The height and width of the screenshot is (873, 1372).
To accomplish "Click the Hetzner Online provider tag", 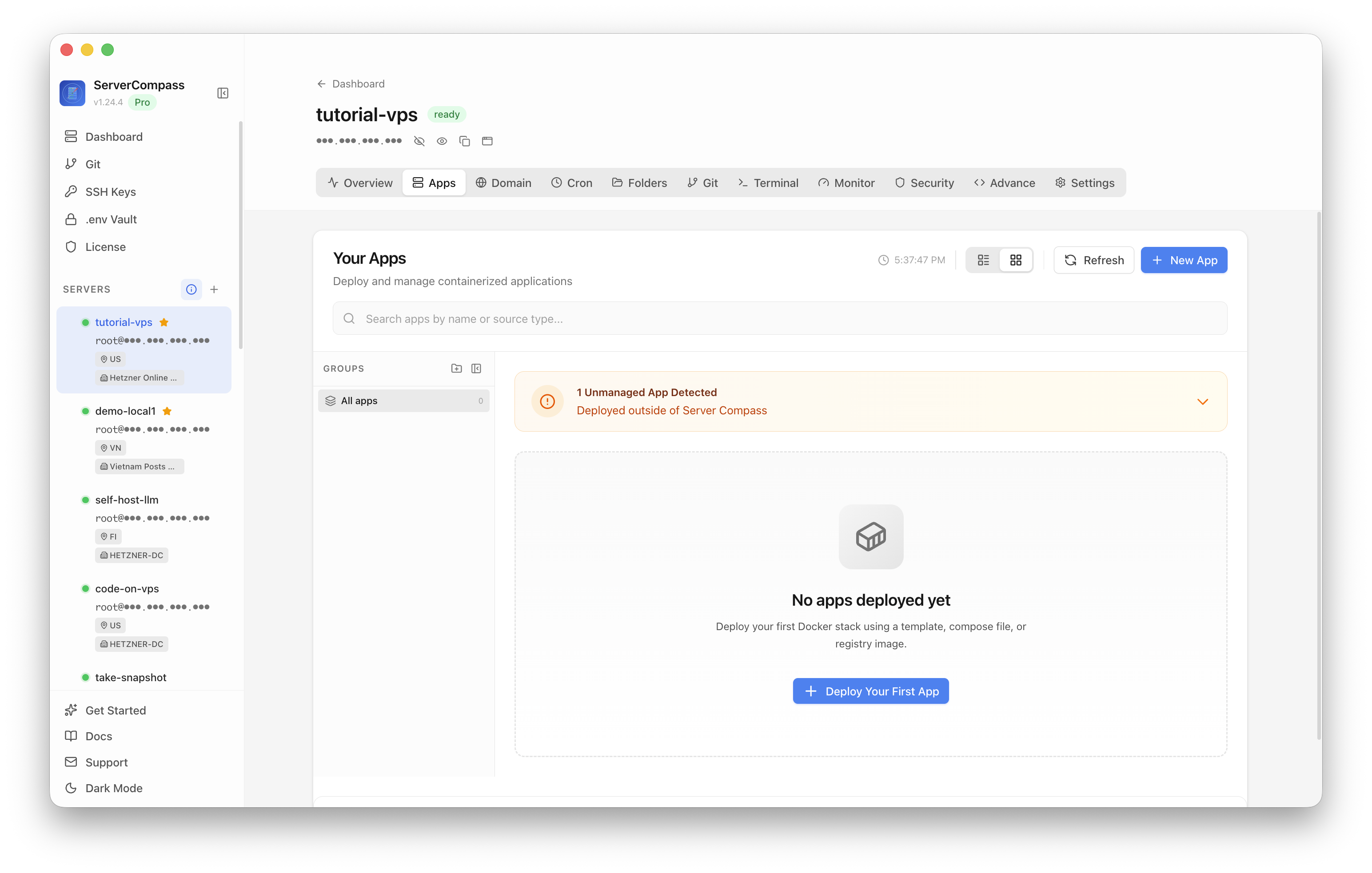I will tap(140, 377).
